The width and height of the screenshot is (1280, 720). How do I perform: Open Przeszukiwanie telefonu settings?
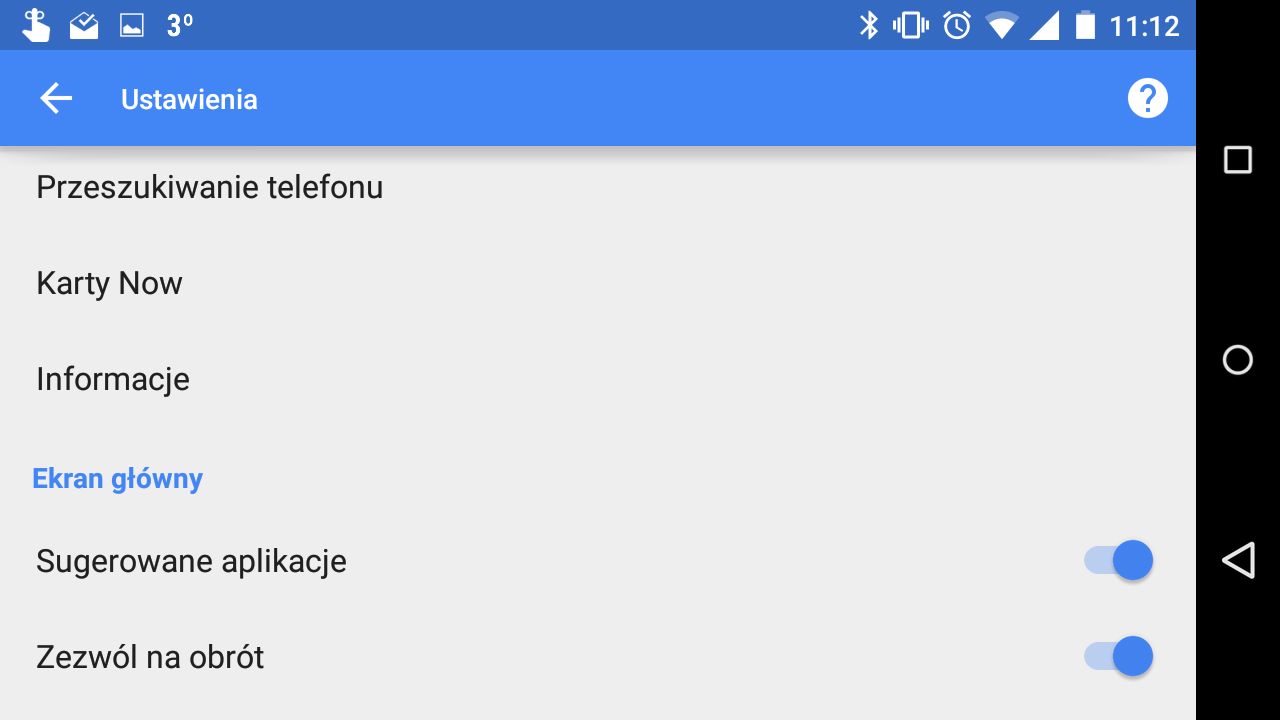click(x=210, y=187)
